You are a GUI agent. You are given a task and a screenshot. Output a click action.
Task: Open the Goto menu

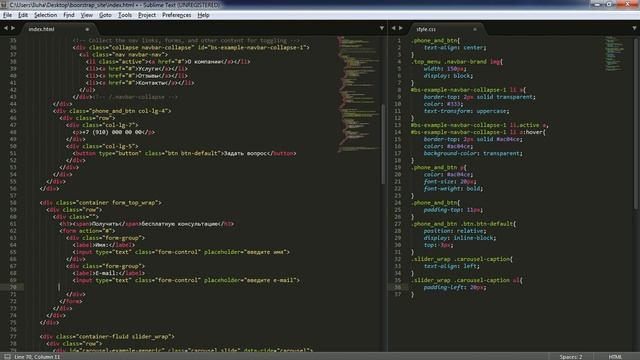click(x=105, y=15)
